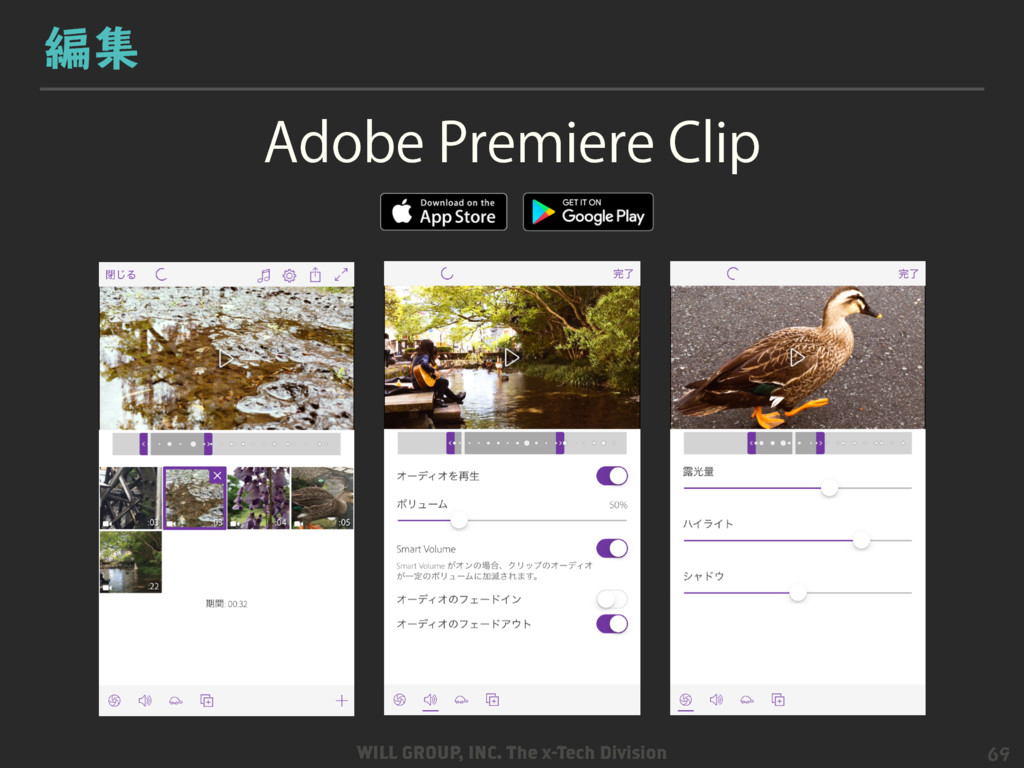Click undo icon in right phone screen

click(732, 274)
